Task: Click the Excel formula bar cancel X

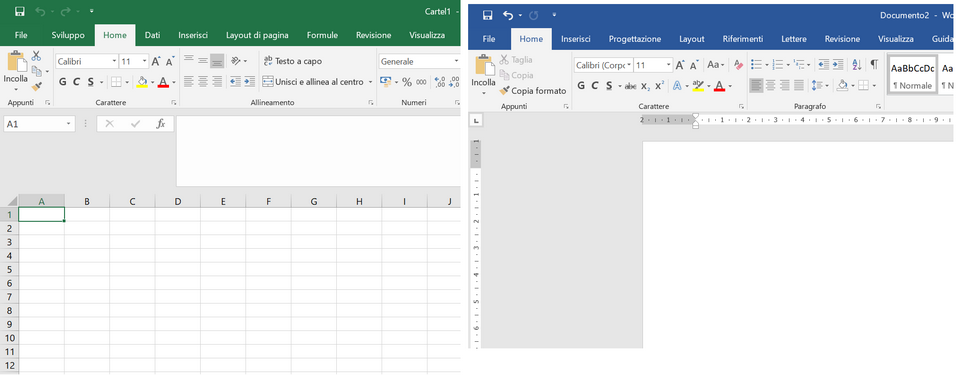Action: [x=110, y=124]
